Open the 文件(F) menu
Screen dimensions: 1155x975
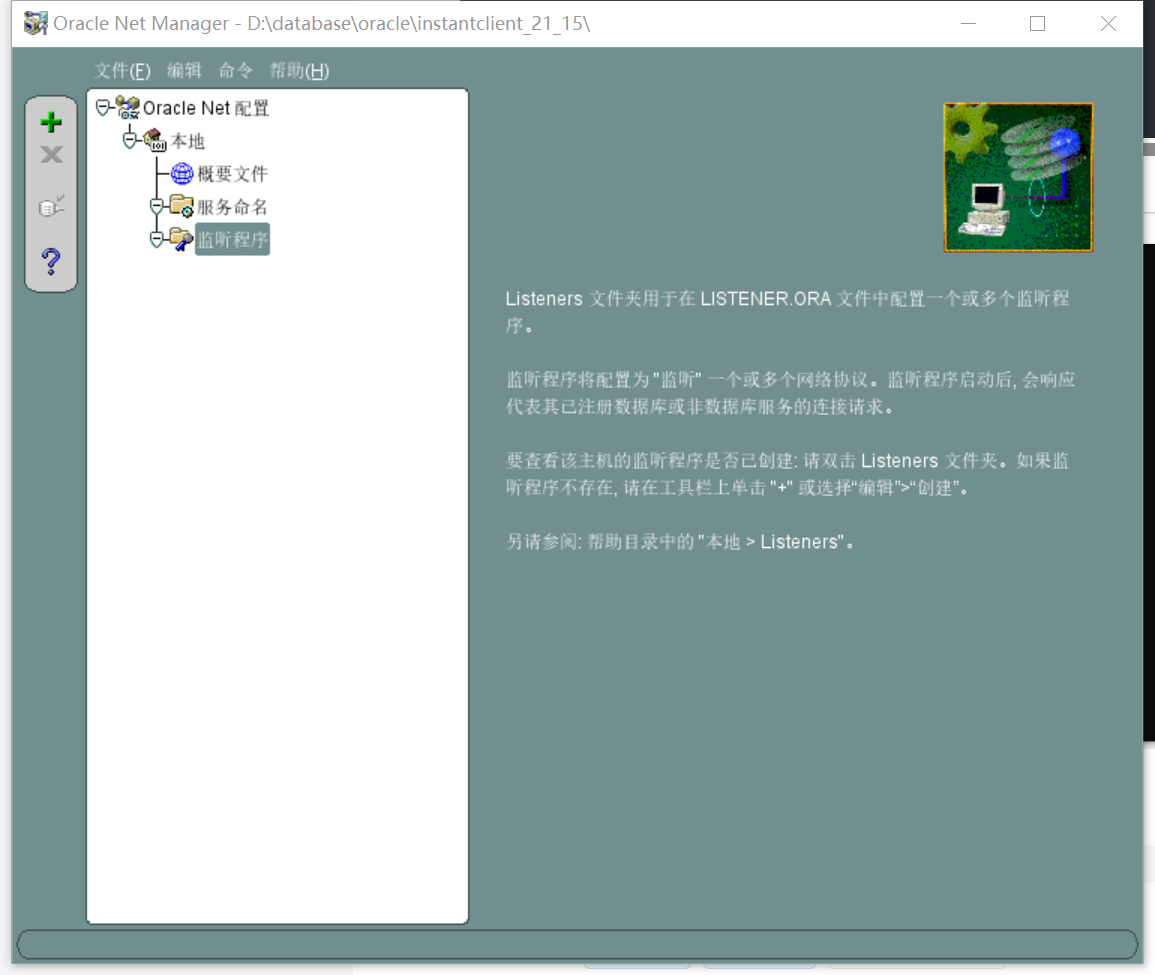(122, 71)
